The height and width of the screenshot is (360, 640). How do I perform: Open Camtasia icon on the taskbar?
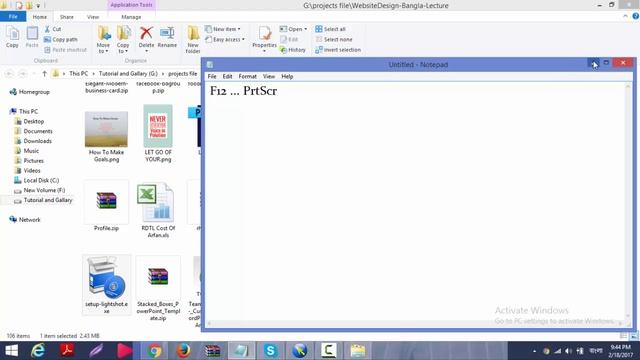[329, 351]
